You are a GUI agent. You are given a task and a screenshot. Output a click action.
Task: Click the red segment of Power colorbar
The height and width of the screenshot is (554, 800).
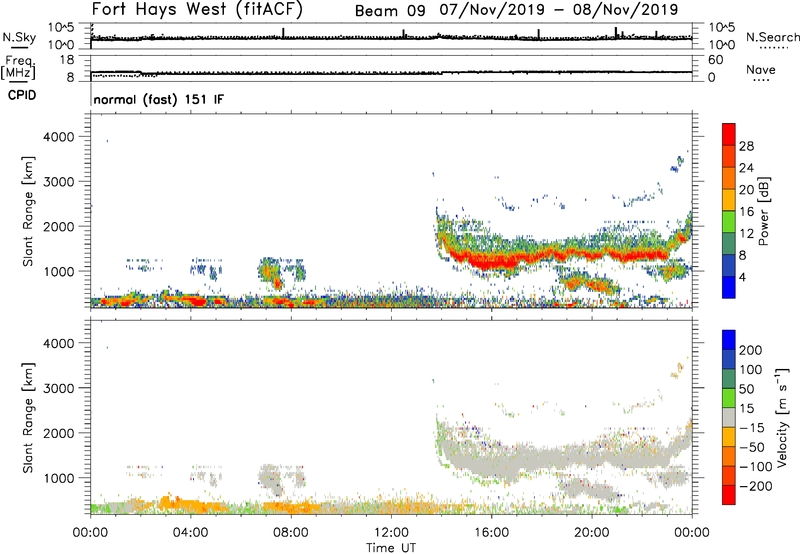[x=729, y=134]
